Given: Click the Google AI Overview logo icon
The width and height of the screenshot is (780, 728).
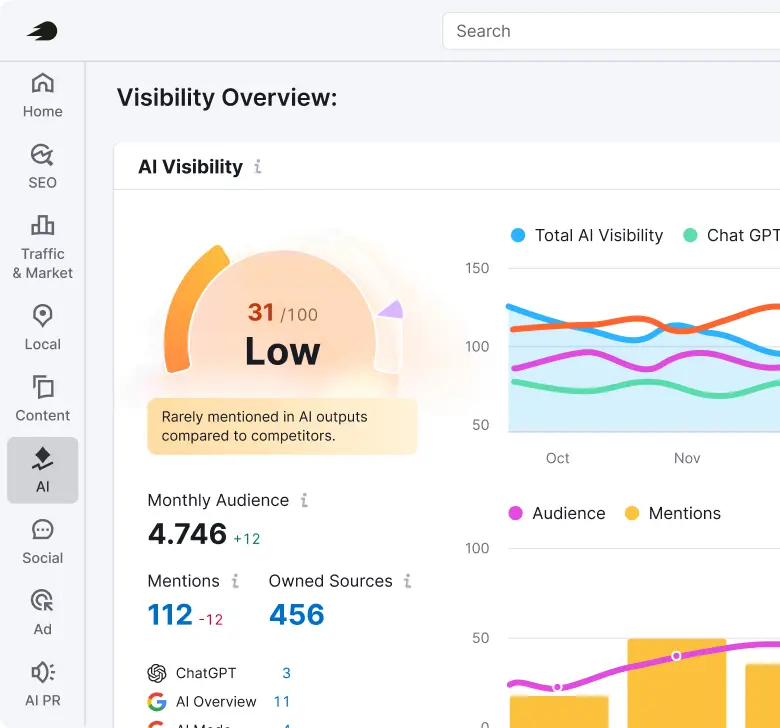Looking at the screenshot, I should pos(157,702).
